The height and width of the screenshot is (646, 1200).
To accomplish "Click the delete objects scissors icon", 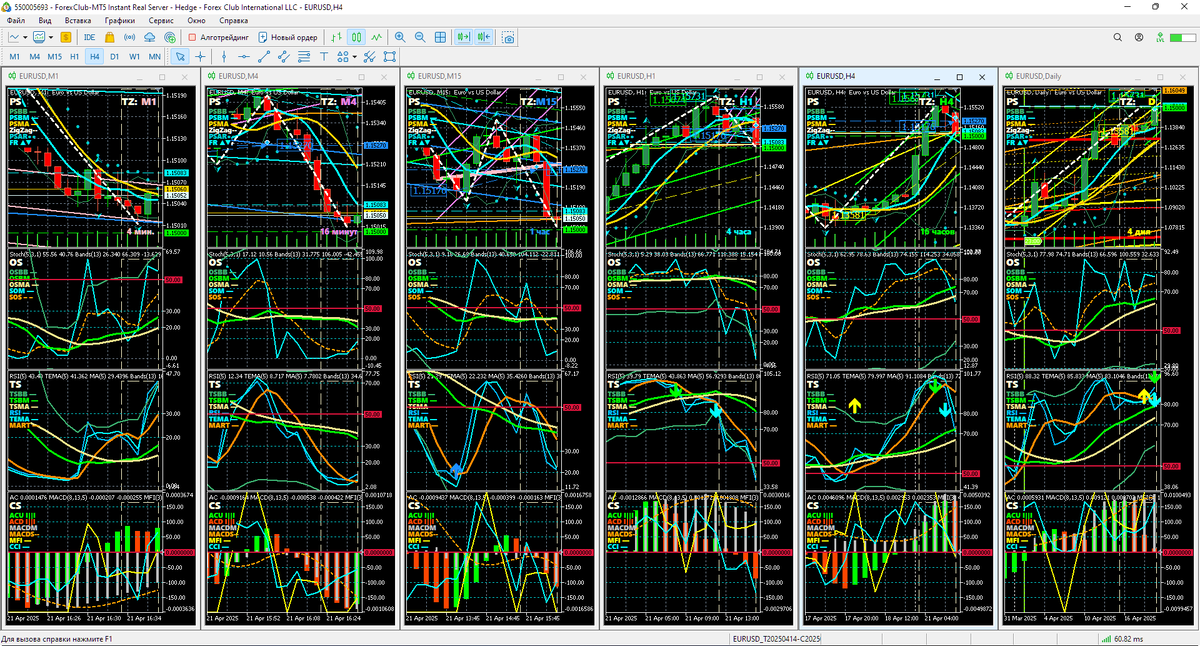I will point(369,57).
